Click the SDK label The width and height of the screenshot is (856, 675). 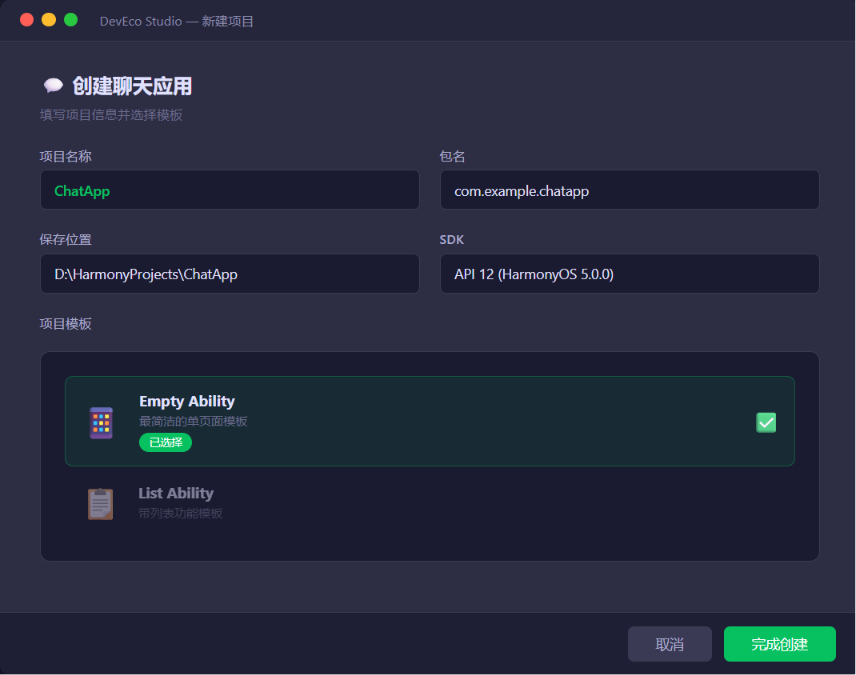click(451, 240)
